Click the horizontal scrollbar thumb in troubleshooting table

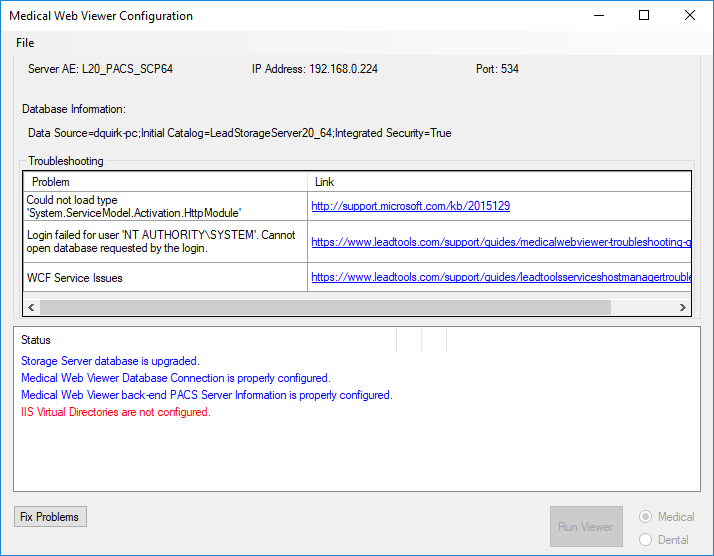click(325, 307)
